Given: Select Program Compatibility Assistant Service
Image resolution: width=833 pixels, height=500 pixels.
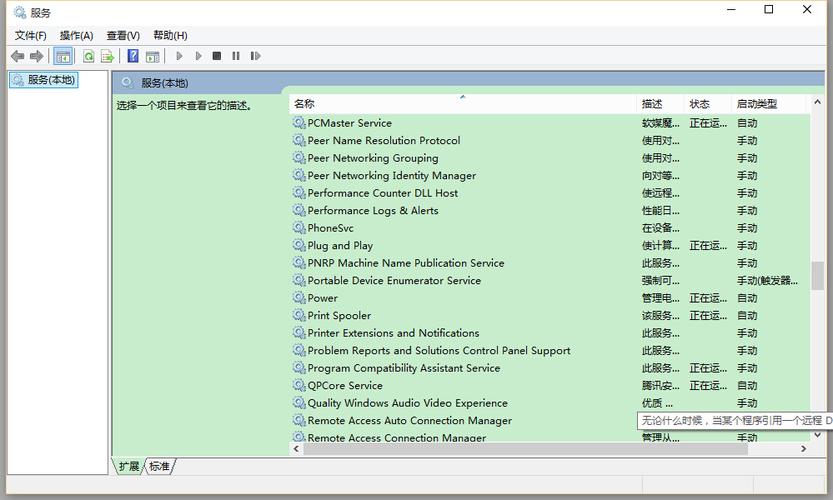Looking at the screenshot, I should point(550,369).
